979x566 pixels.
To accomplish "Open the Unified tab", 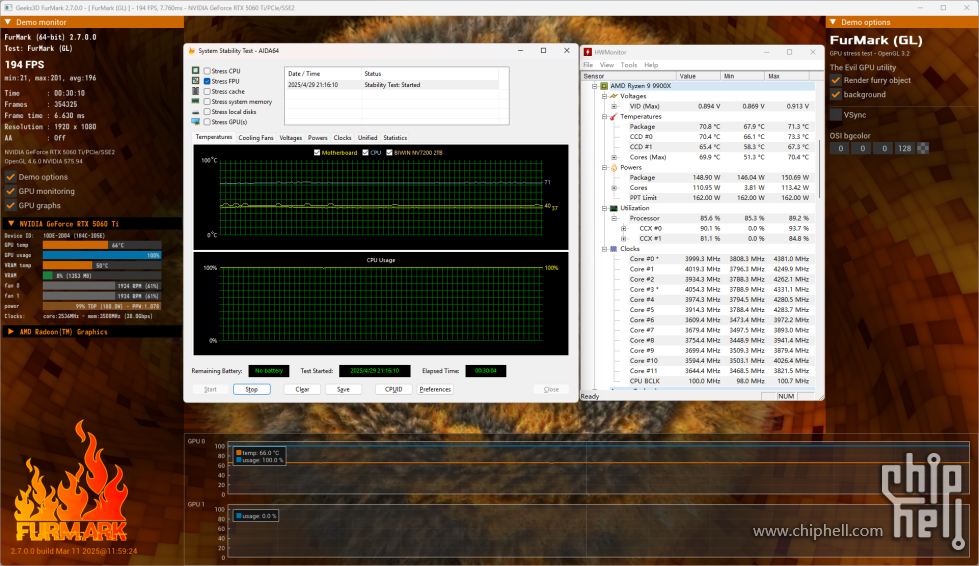I will click(x=367, y=138).
